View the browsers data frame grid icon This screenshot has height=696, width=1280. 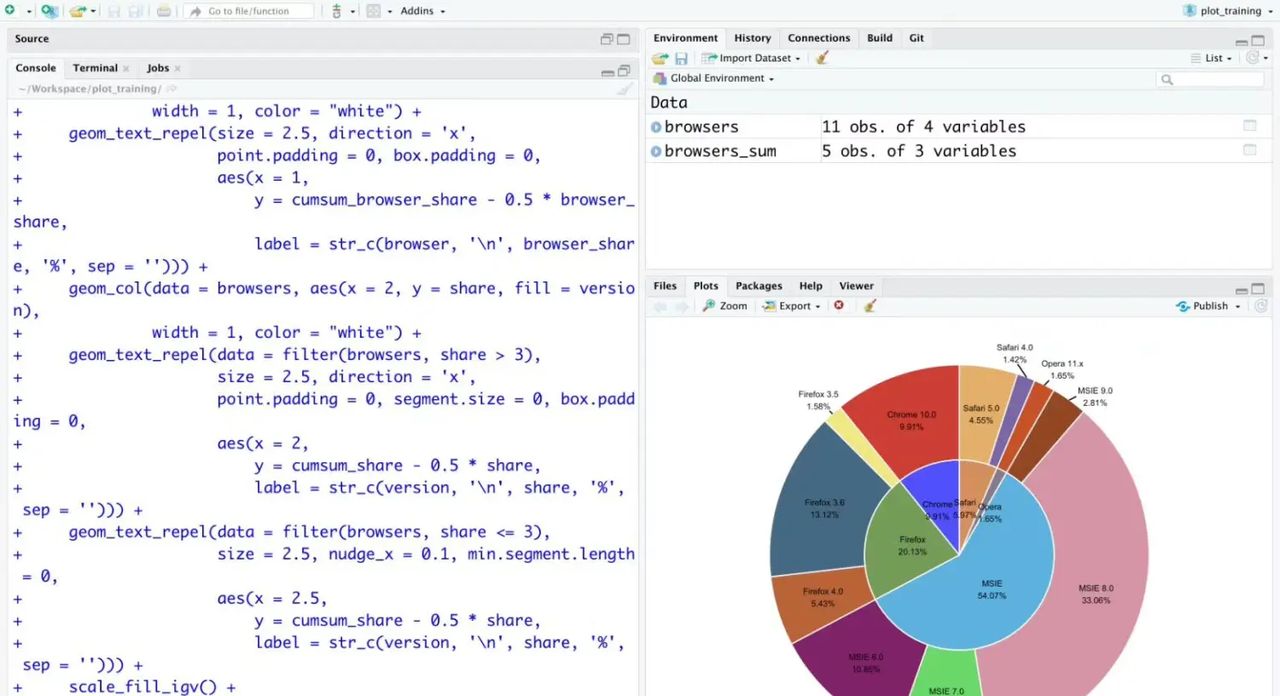coord(1249,126)
